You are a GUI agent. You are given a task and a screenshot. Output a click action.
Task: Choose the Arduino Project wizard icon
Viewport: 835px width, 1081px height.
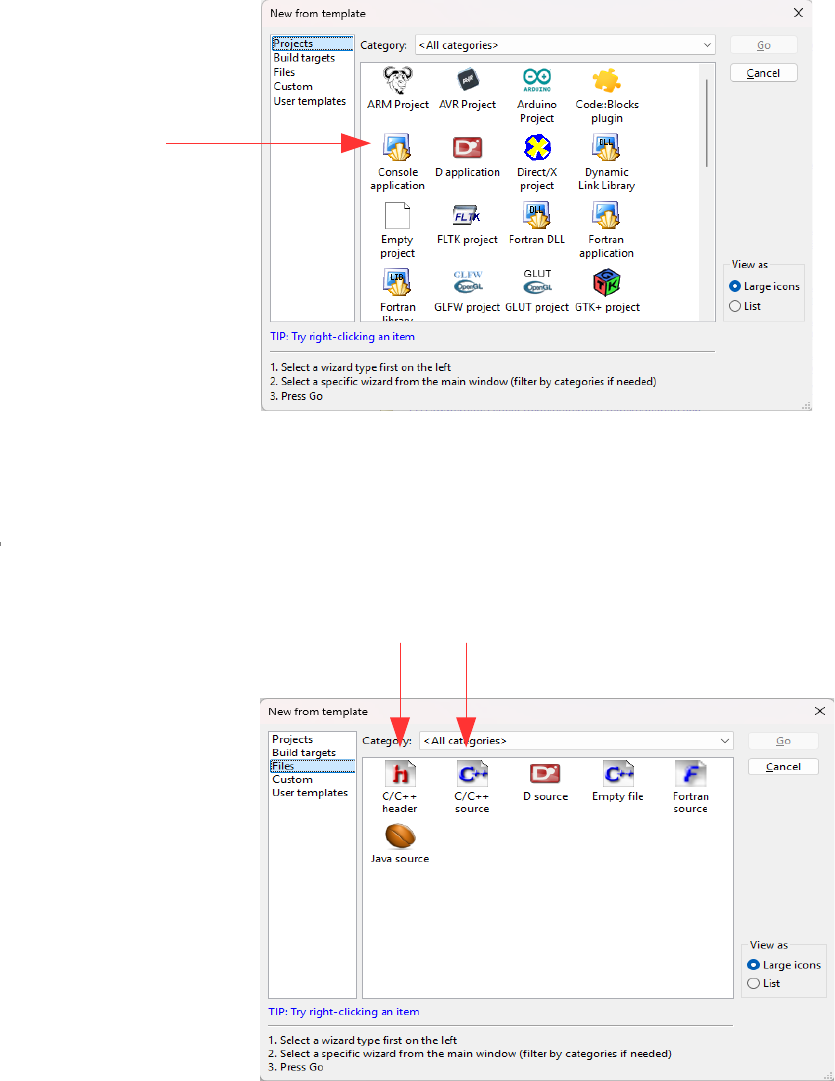(x=537, y=80)
